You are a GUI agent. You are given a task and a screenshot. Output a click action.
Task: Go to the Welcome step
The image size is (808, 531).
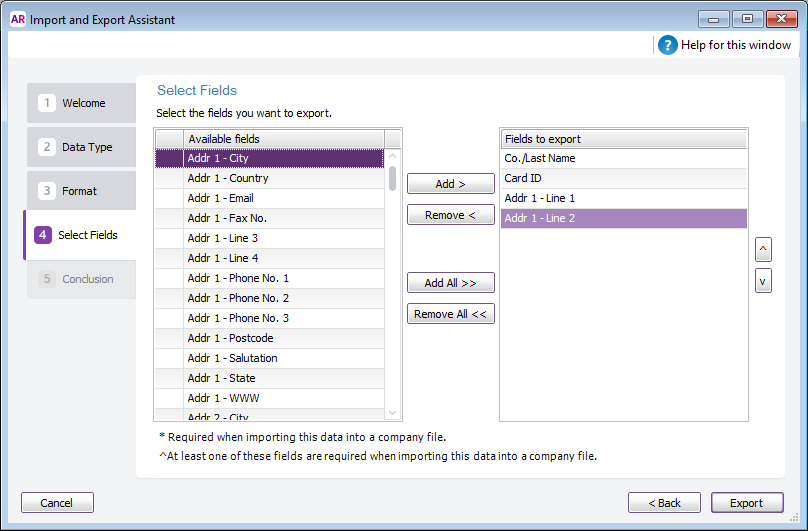pyautogui.click(x=82, y=103)
